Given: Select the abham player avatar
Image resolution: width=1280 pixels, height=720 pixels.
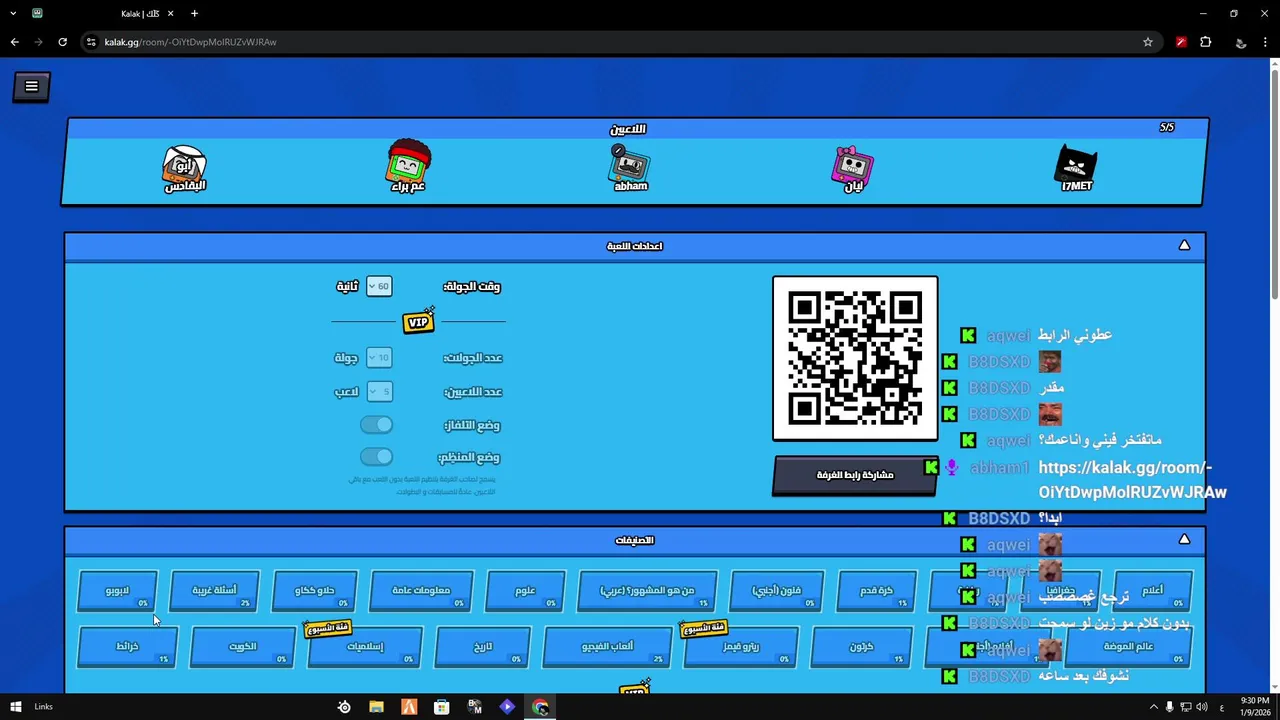Looking at the screenshot, I should pos(630,167).
